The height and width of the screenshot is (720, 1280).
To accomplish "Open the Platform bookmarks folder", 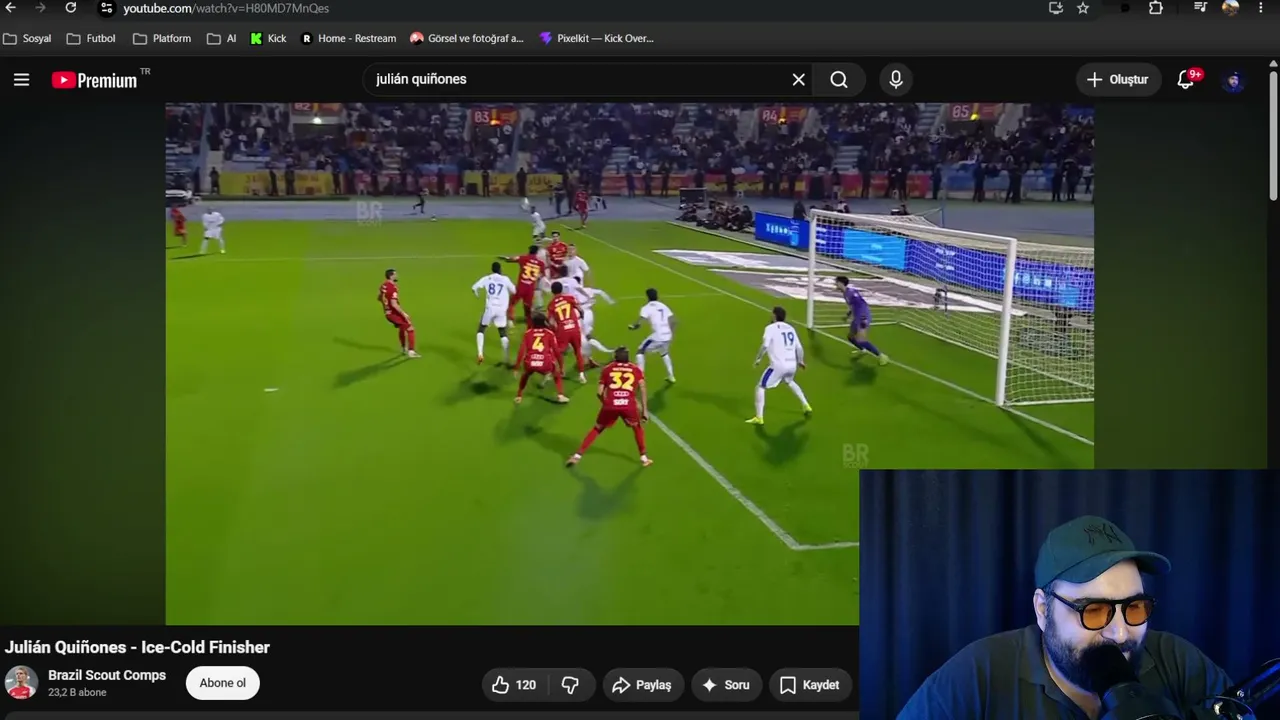I will [162, 39].
